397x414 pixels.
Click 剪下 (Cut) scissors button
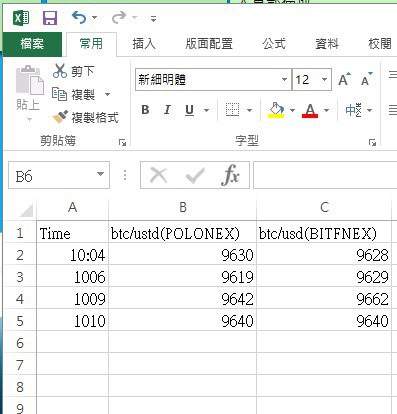point(74,71)
